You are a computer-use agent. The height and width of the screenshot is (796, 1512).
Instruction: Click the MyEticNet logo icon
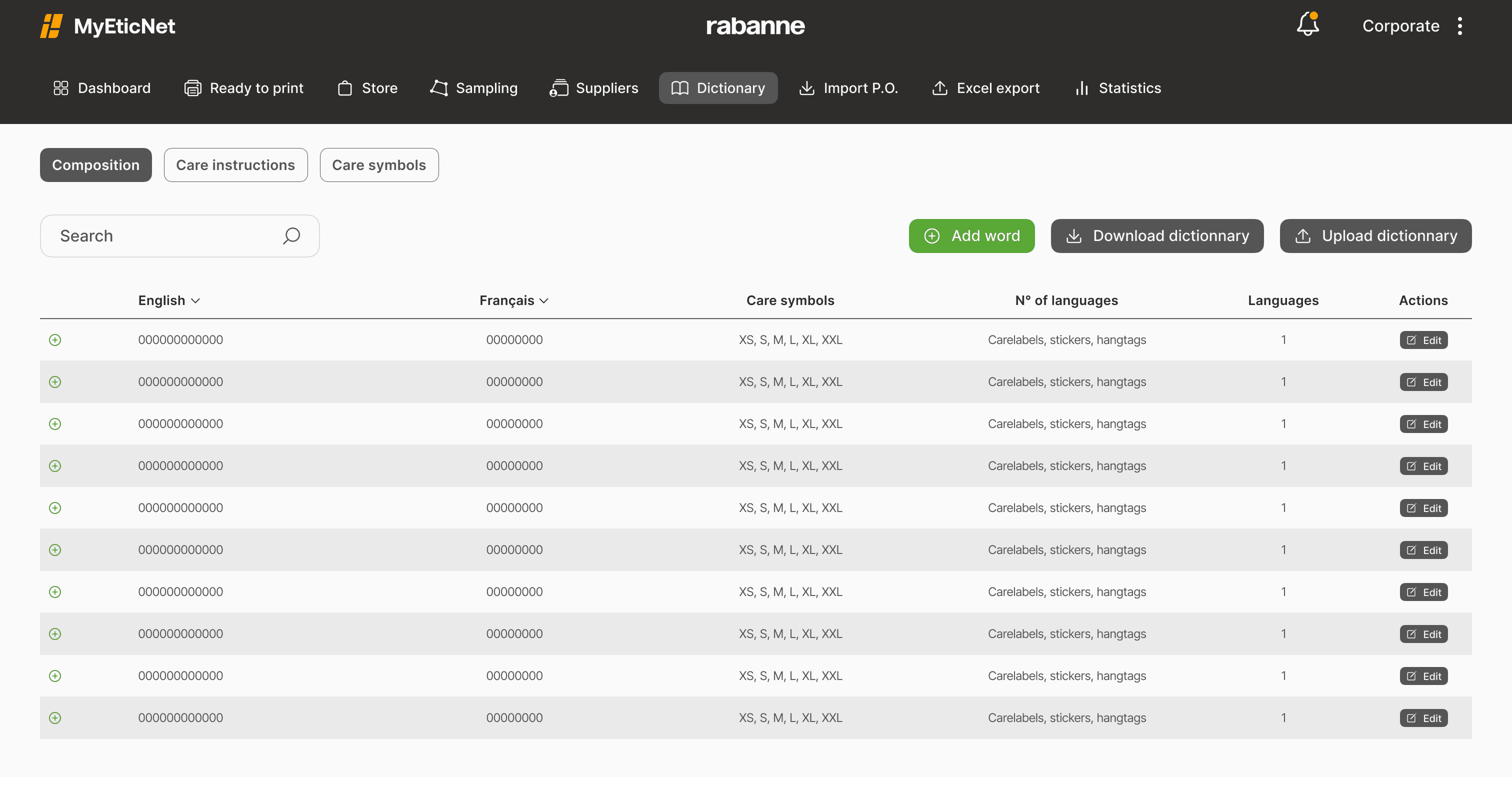[x=51, y=26]
